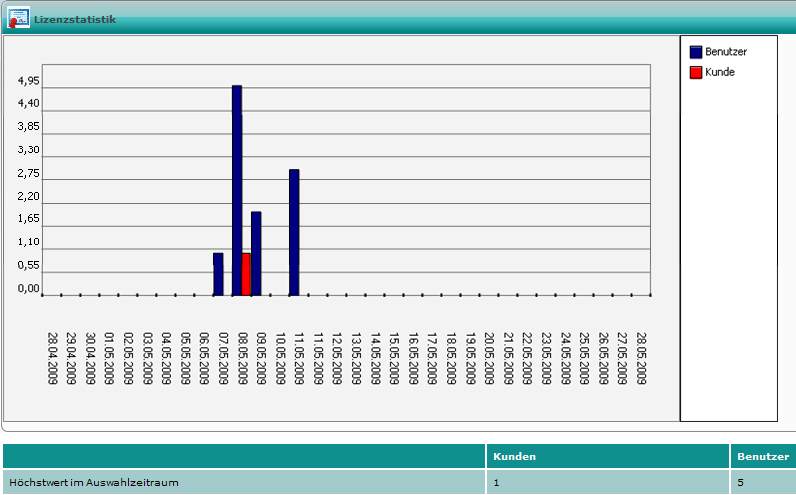
Task: Click the Lizenzstatistik certificate icon
Action: [18, 18]
